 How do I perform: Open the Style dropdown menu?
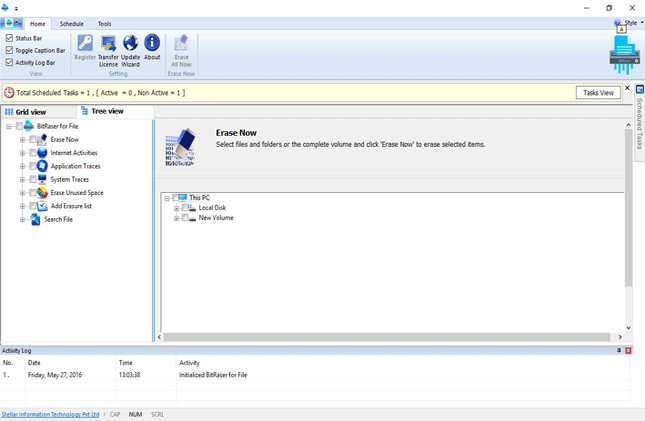pos(632,23)
